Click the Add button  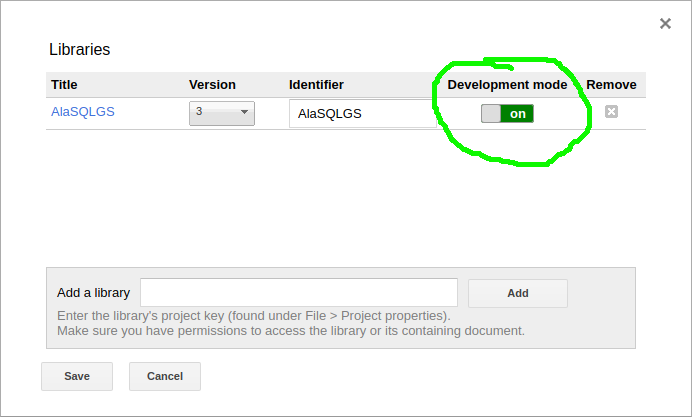coord(518,293)
